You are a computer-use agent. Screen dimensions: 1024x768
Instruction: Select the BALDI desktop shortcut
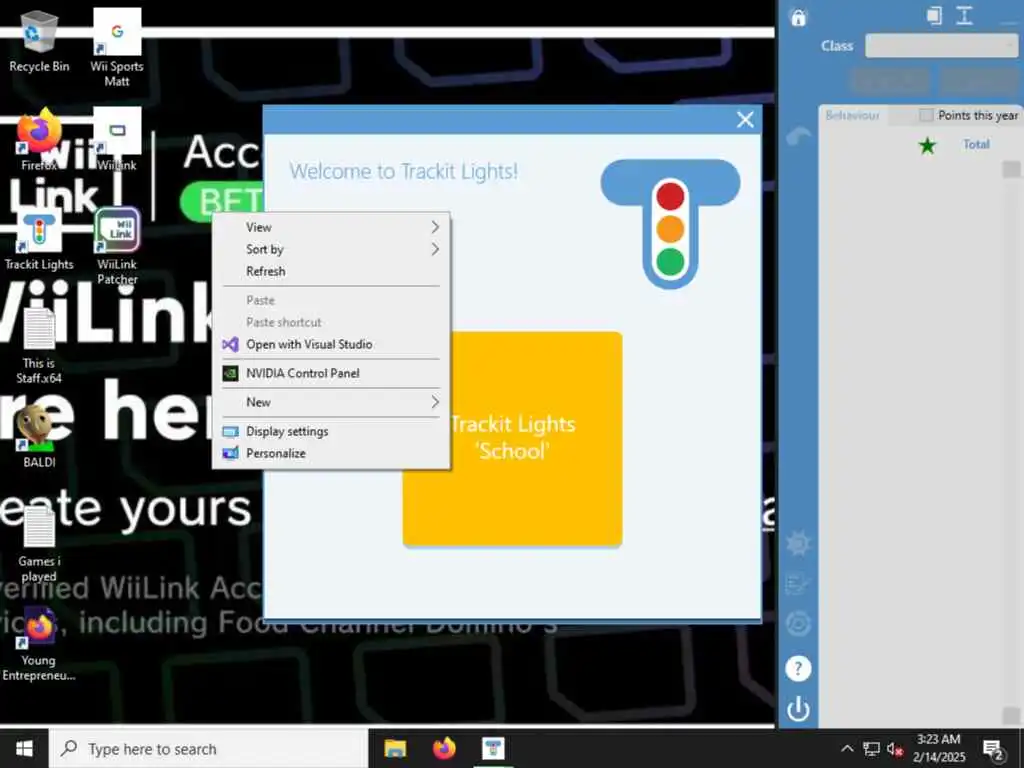pyautogui.click(x=39, y=436)
